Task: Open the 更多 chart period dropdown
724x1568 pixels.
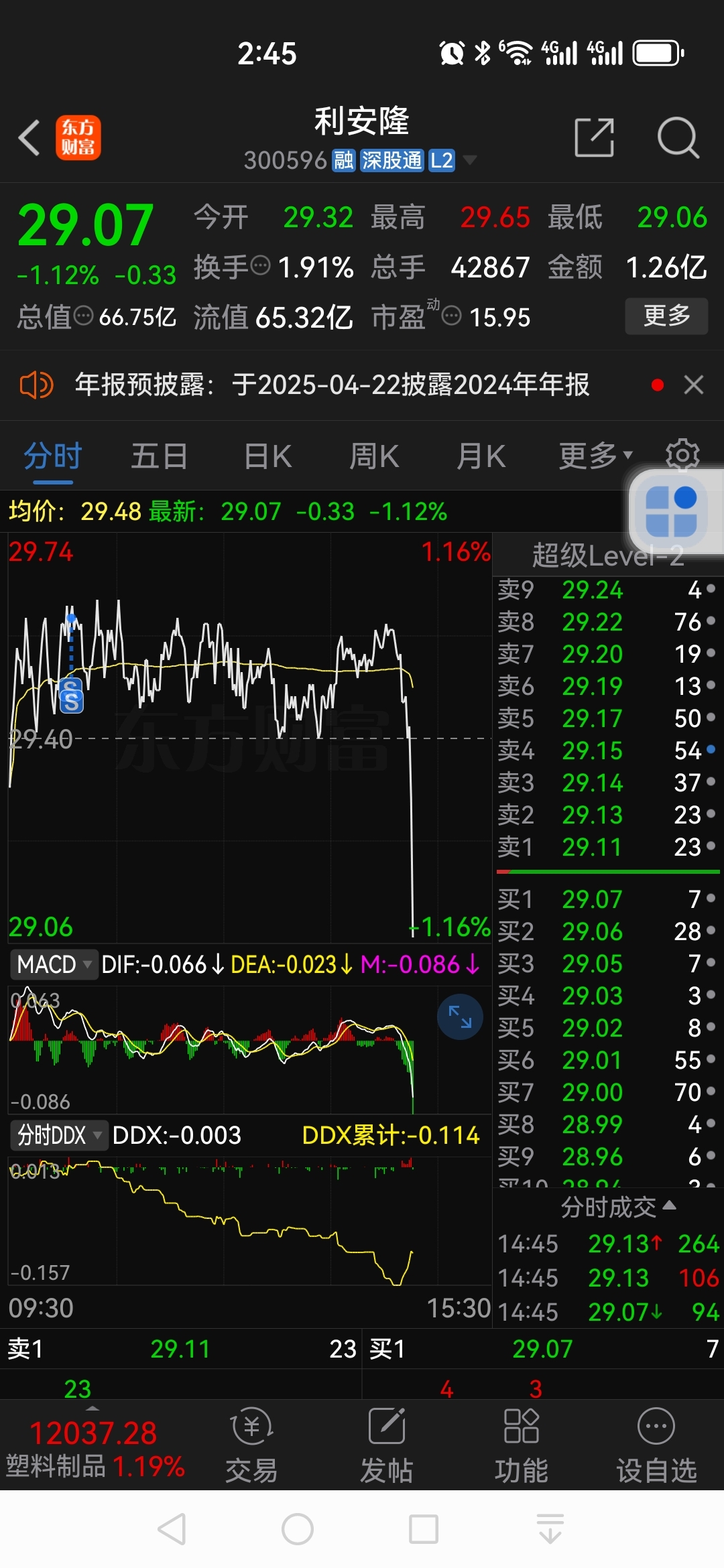Action: pos(596,456)
